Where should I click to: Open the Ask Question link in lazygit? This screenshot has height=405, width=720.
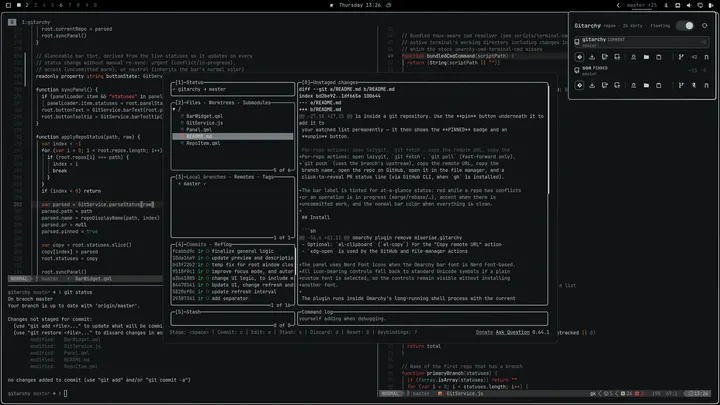pos(512,332)
